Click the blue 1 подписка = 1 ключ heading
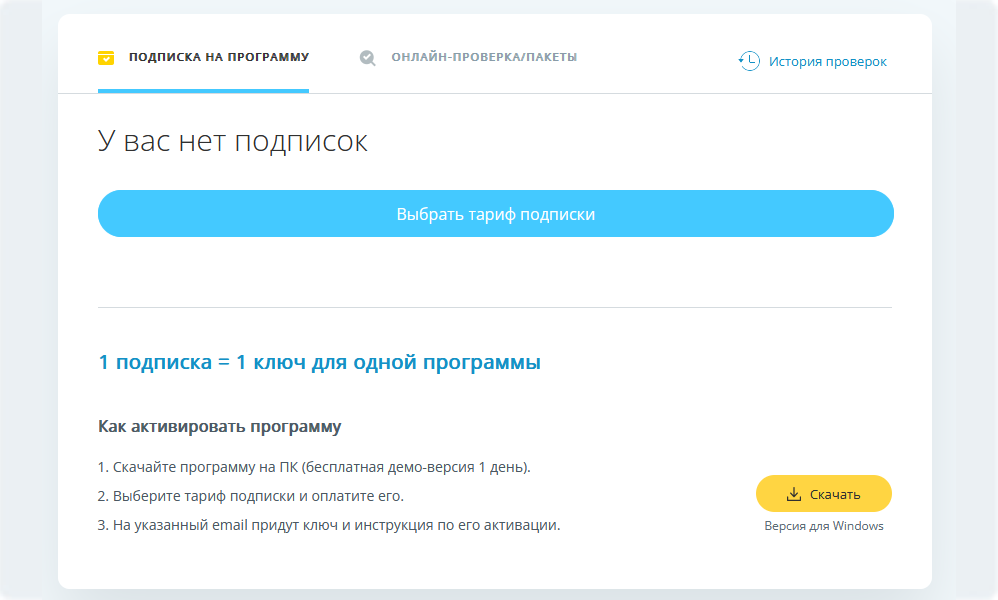This screenshot has width=998, height=600. [x=319, y=362]
